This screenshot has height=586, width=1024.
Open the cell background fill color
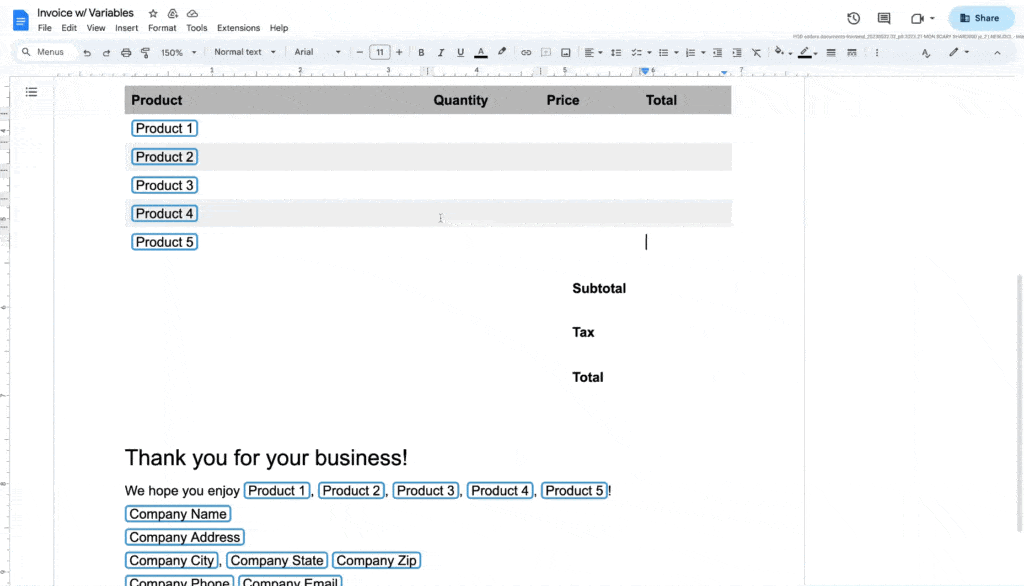click(782, 52)
